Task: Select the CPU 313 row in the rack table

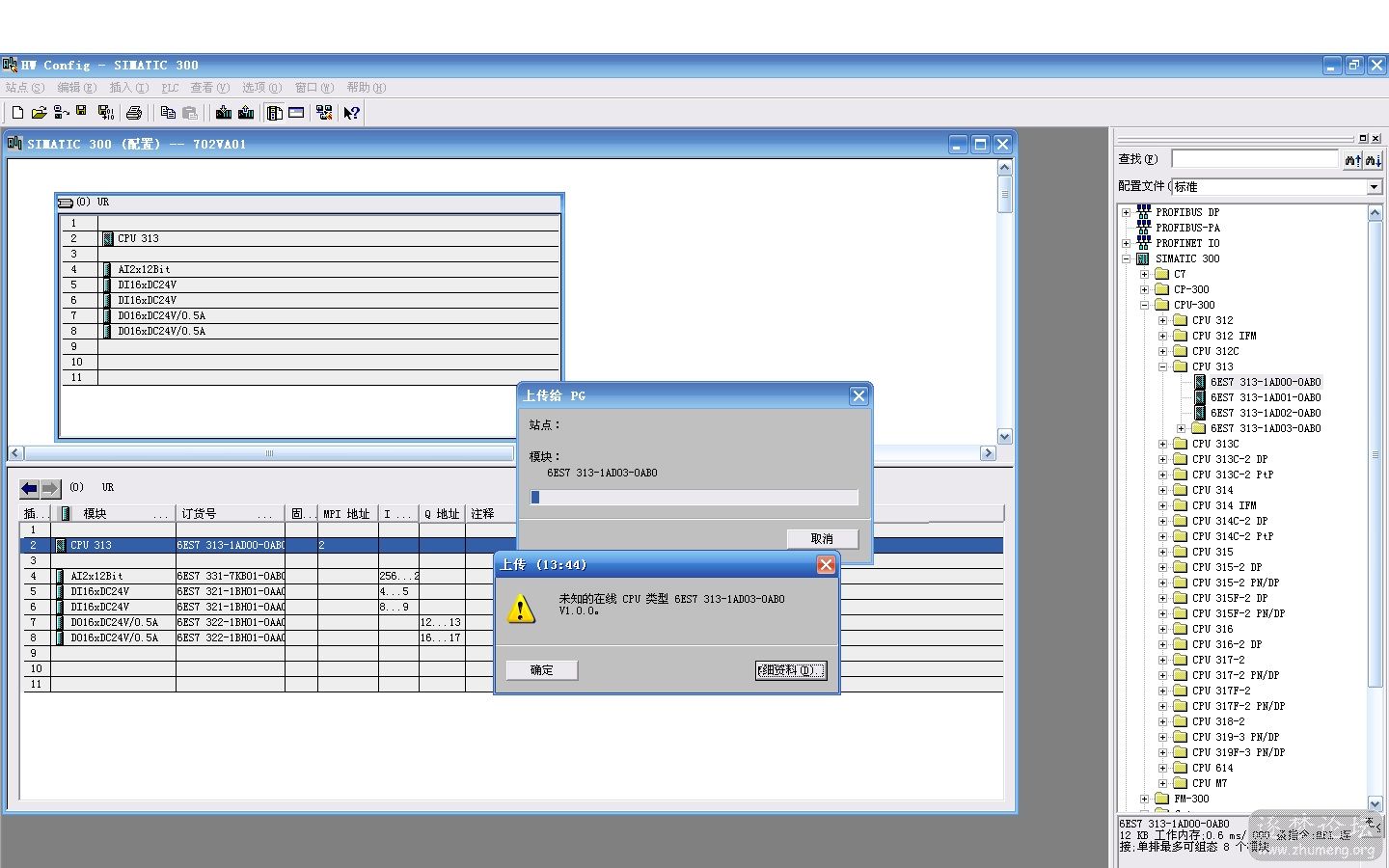Action: coord(512,545)
